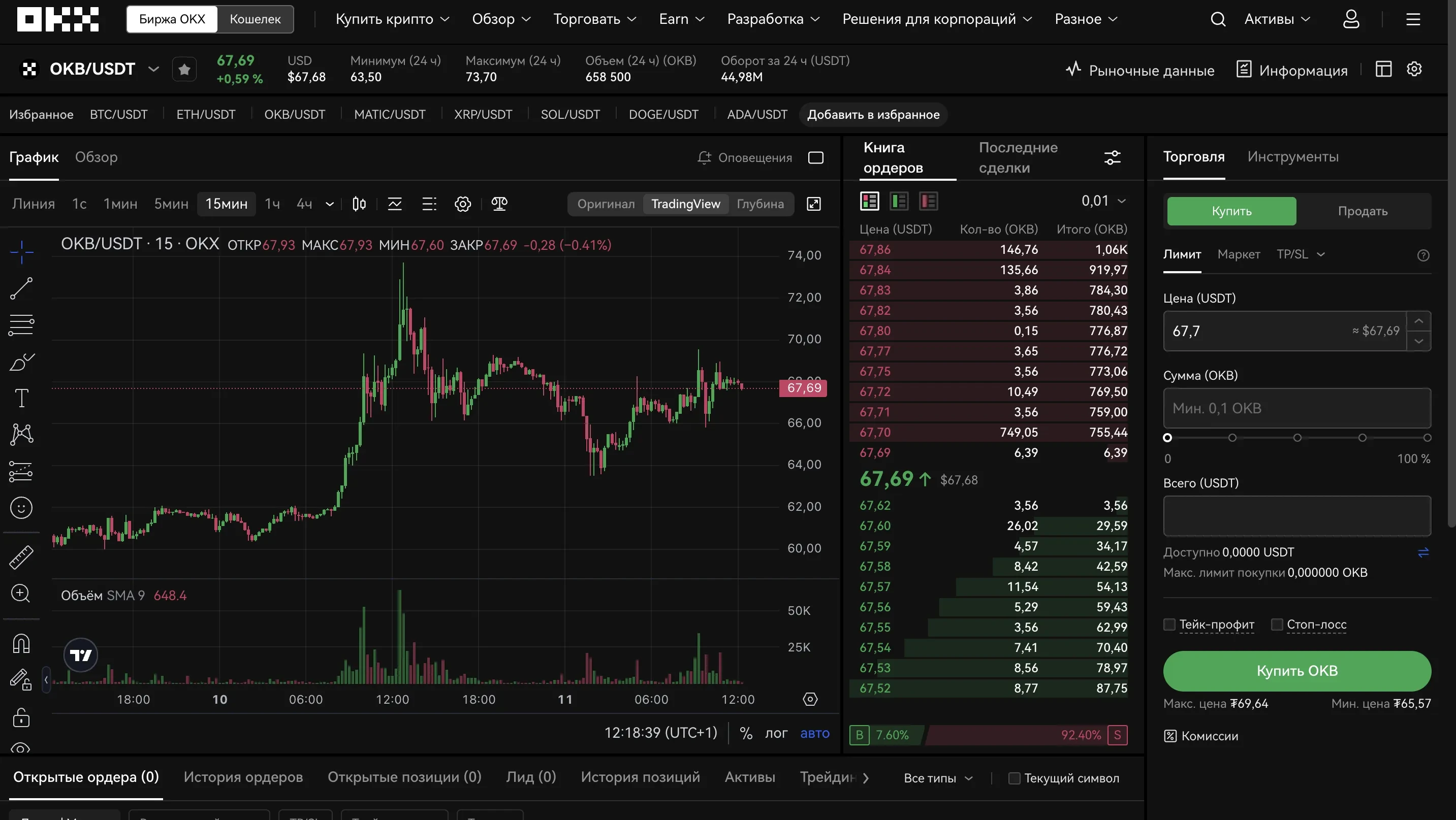The height and width of the screenshot is (820, 1456).
Task: Select the horizontal lines Fibonacci tool
Action: (21, 325)
